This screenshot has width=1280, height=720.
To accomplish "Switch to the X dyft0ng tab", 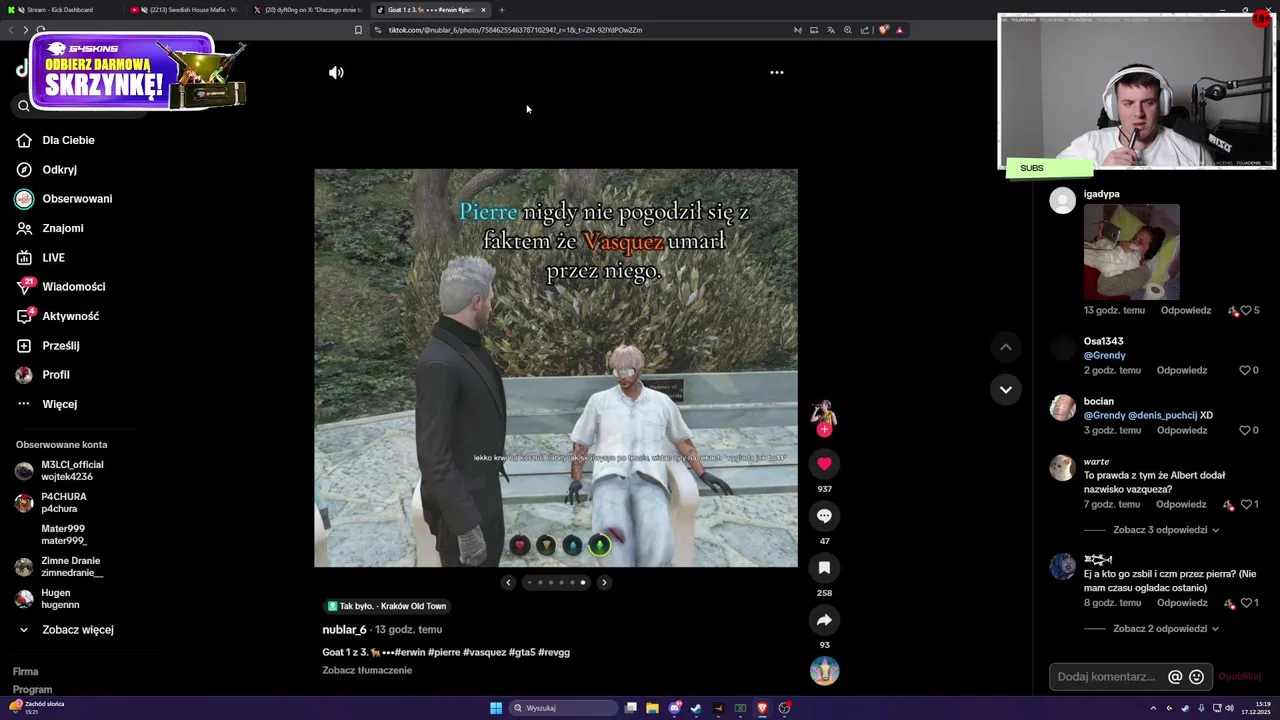I will tap(308, 10).
